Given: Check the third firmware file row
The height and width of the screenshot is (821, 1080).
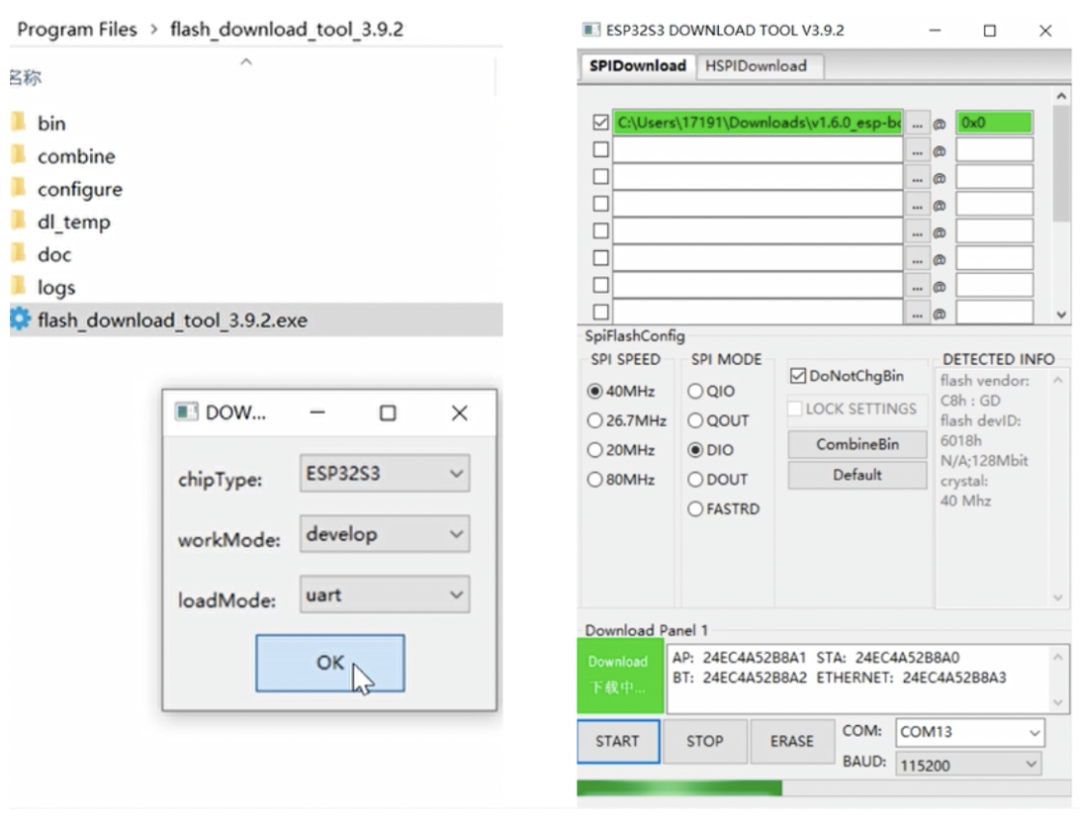Looking at the screenshot, I should point(601,176).
